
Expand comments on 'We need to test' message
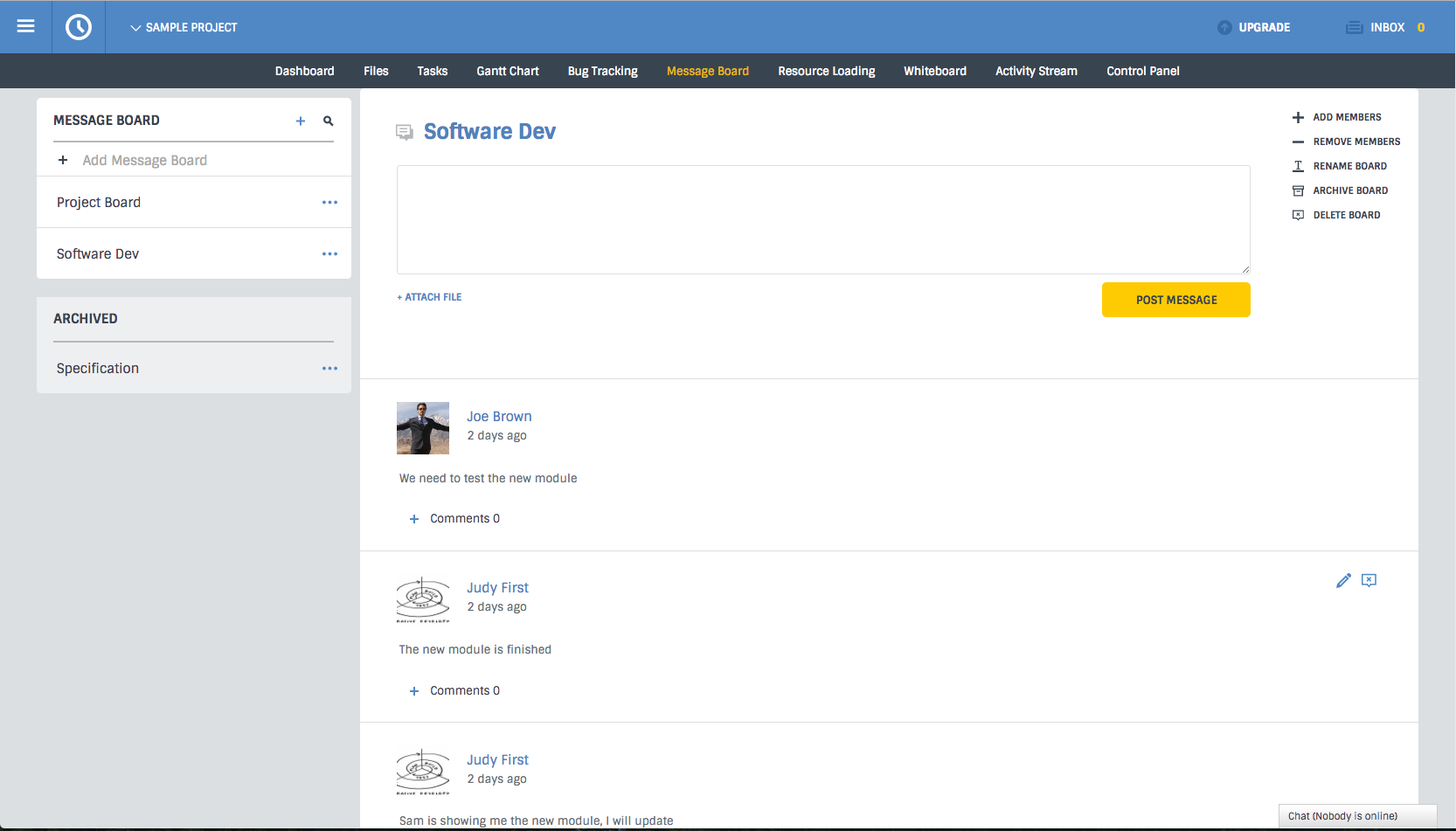click(x=465, y=518)
